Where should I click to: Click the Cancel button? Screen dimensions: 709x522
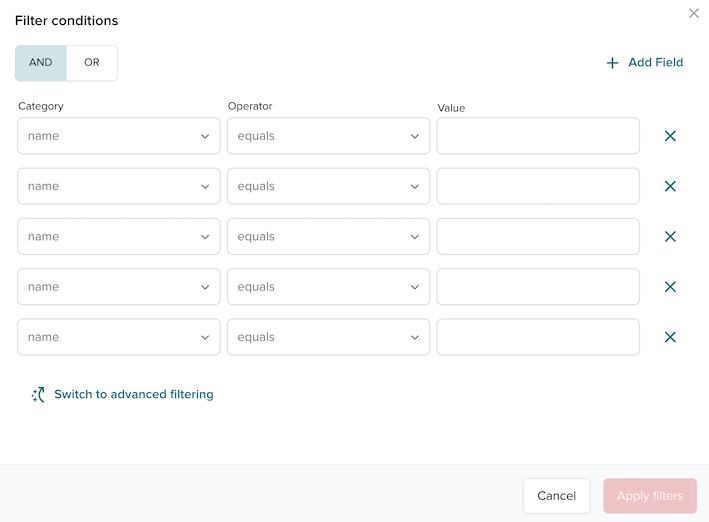click(556, 496)
